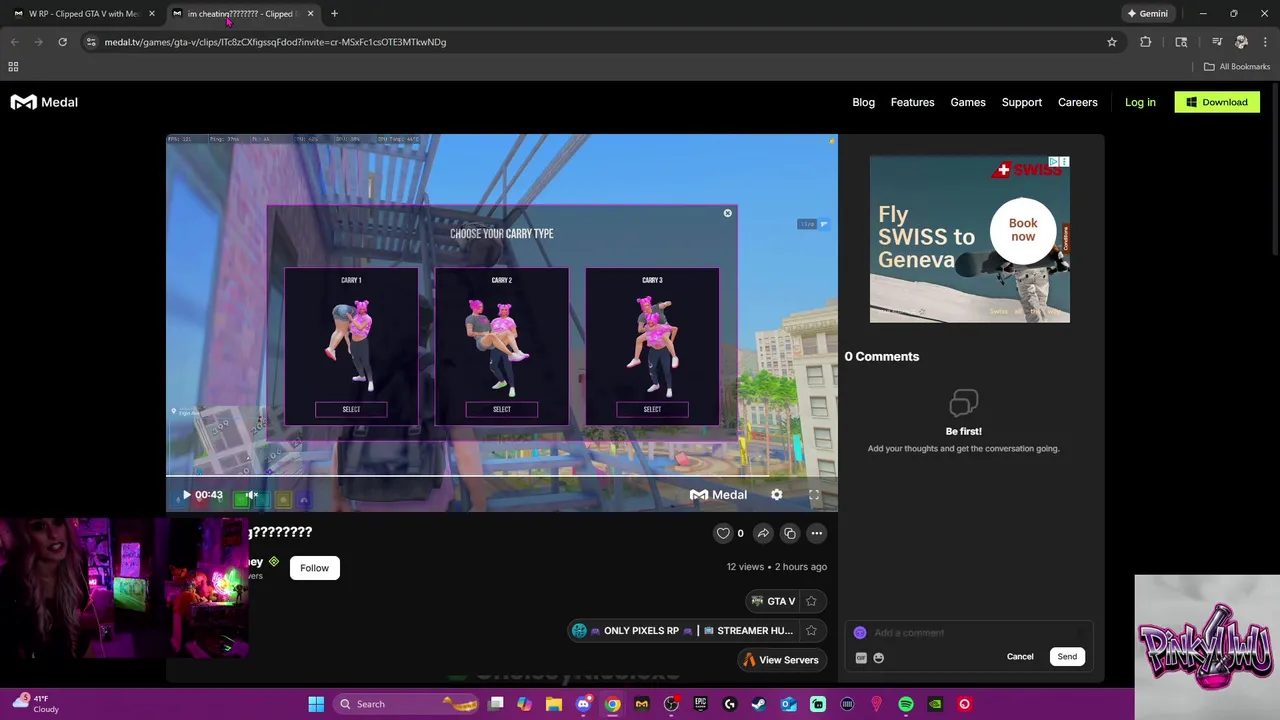Open Steam from taskbar
The image size is (1280, 720).
click(759, 704)
